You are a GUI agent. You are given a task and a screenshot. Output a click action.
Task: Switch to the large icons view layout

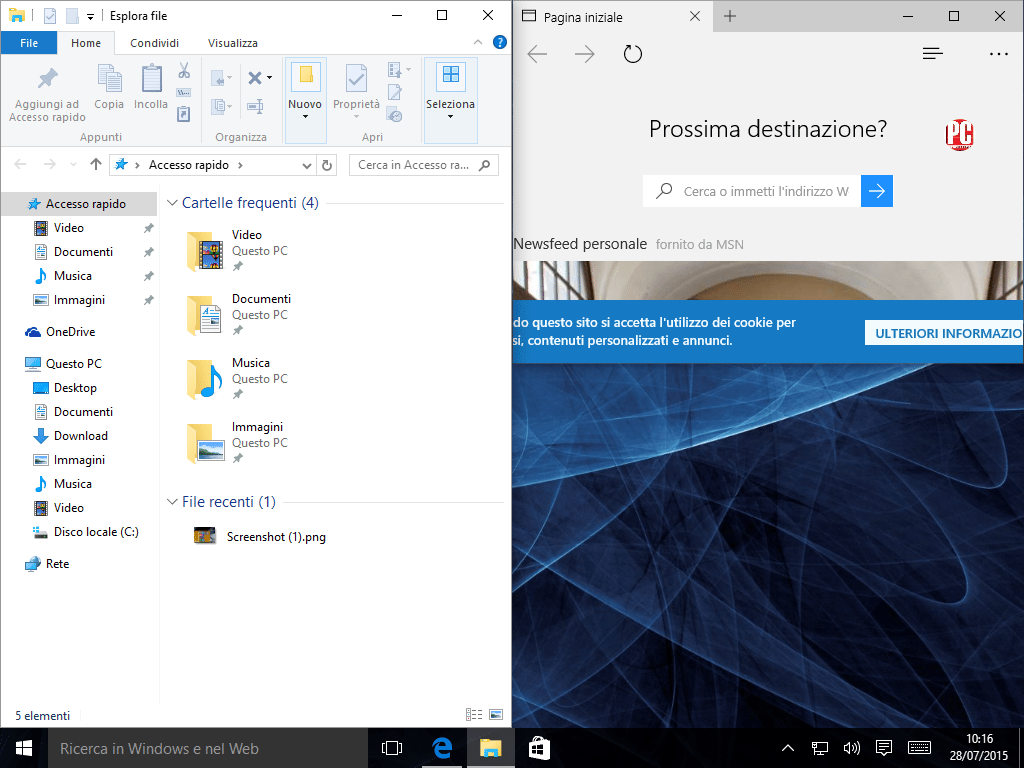click(x=496, y=714)
